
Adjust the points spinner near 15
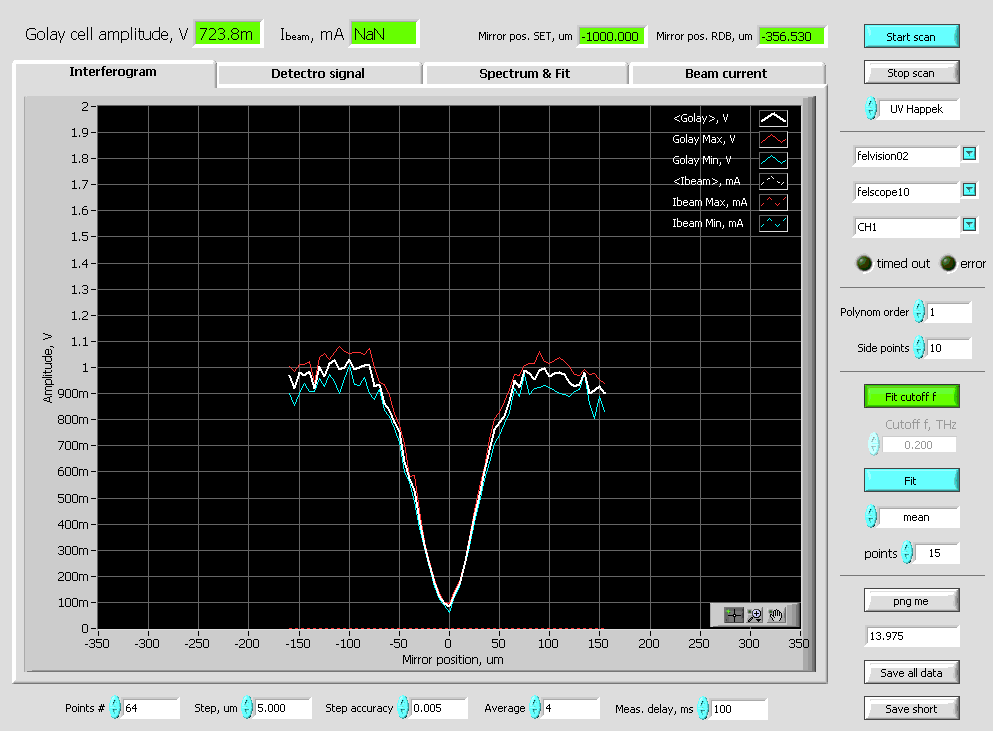point(908,553)
